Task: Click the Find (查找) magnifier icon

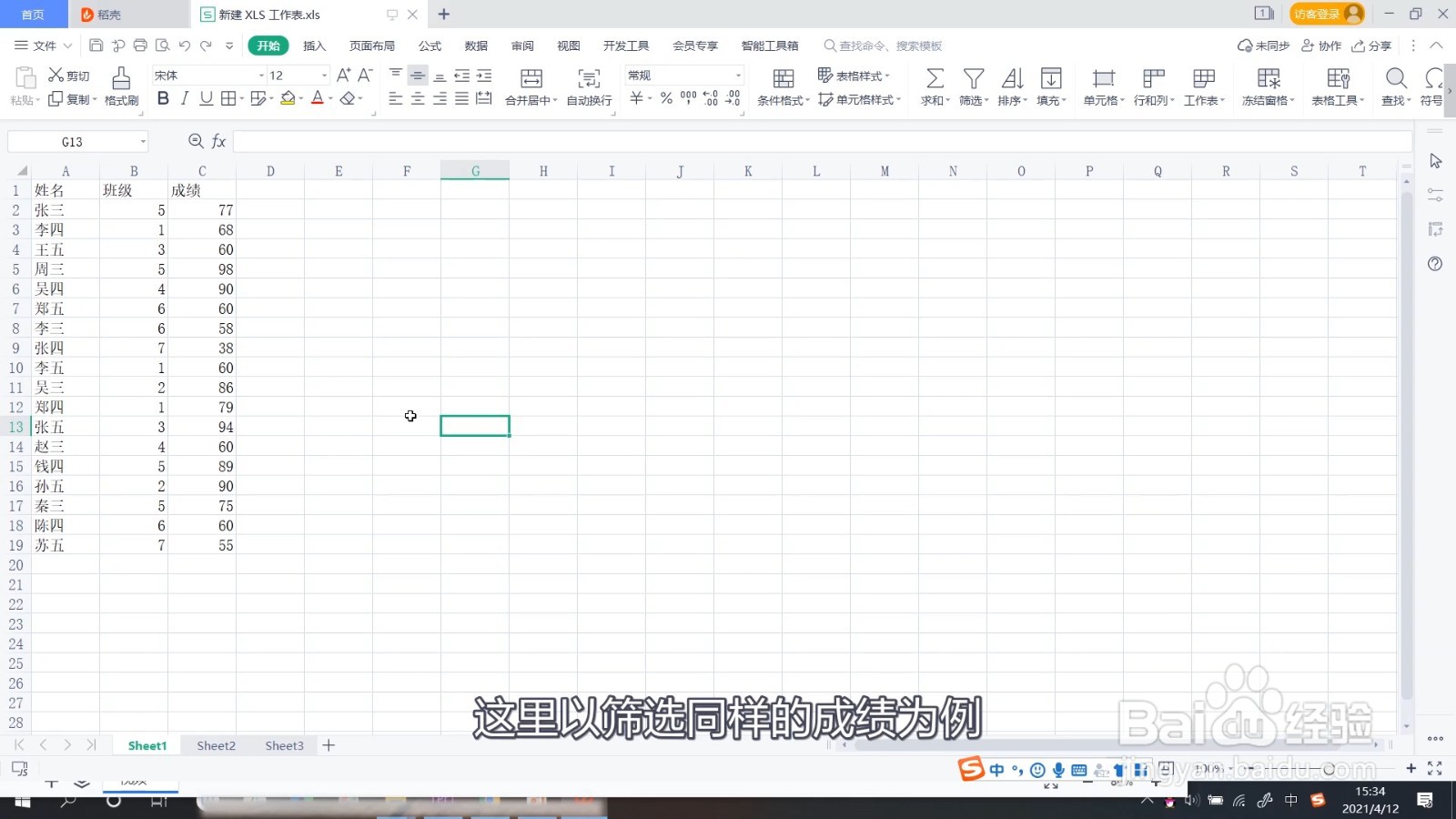Action: tap(1396, 79)
